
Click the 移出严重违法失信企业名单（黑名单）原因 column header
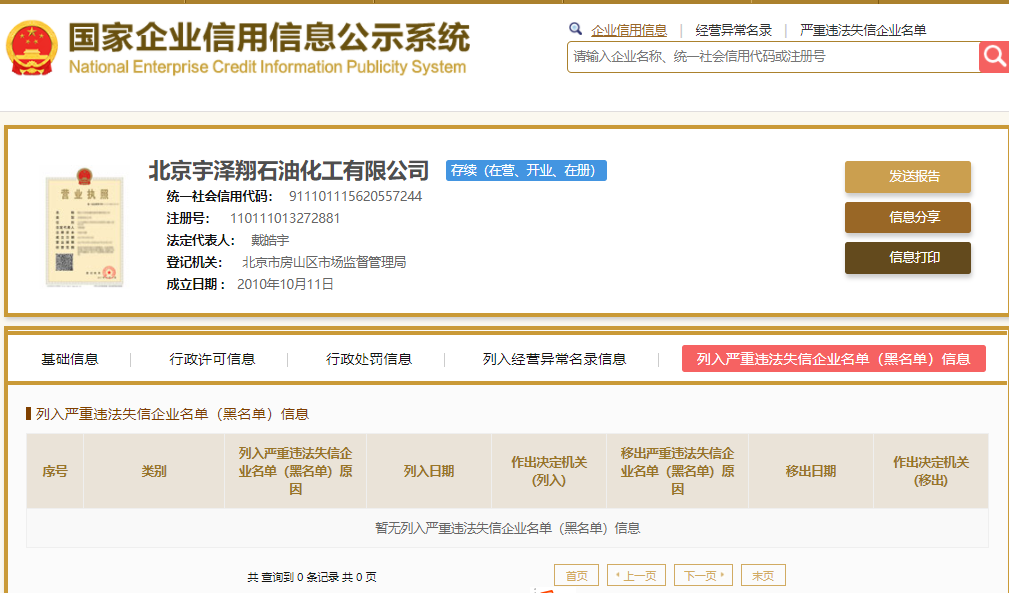click(678, 471)
